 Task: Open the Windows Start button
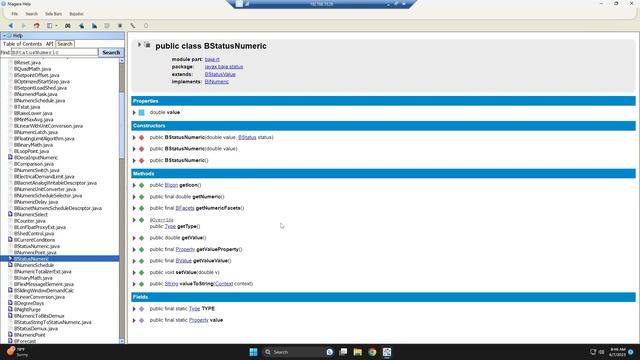(253, 352)
